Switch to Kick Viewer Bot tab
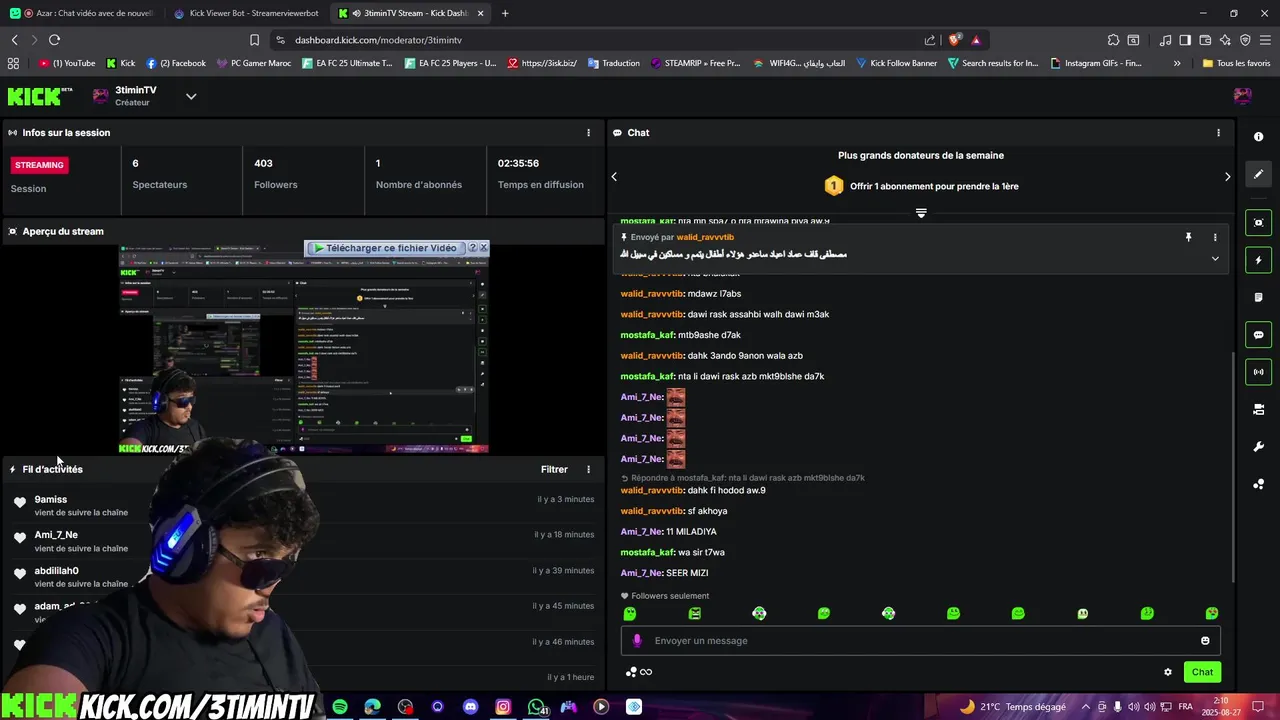The image size is (1280, 720). tap(247, 13)
